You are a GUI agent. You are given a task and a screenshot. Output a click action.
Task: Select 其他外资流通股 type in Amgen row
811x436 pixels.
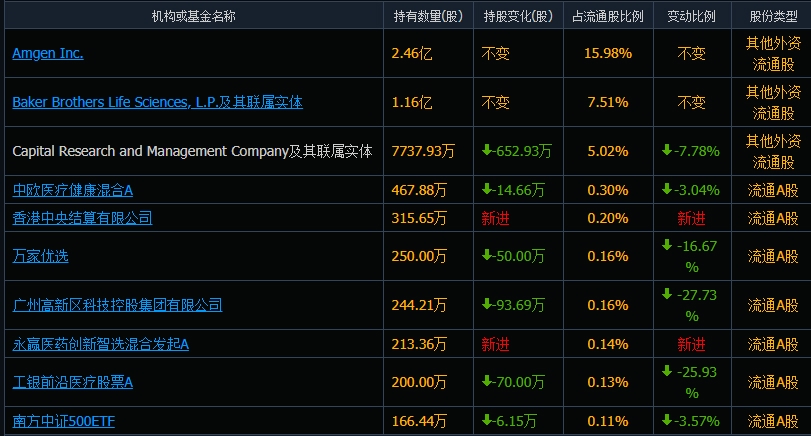773,53
